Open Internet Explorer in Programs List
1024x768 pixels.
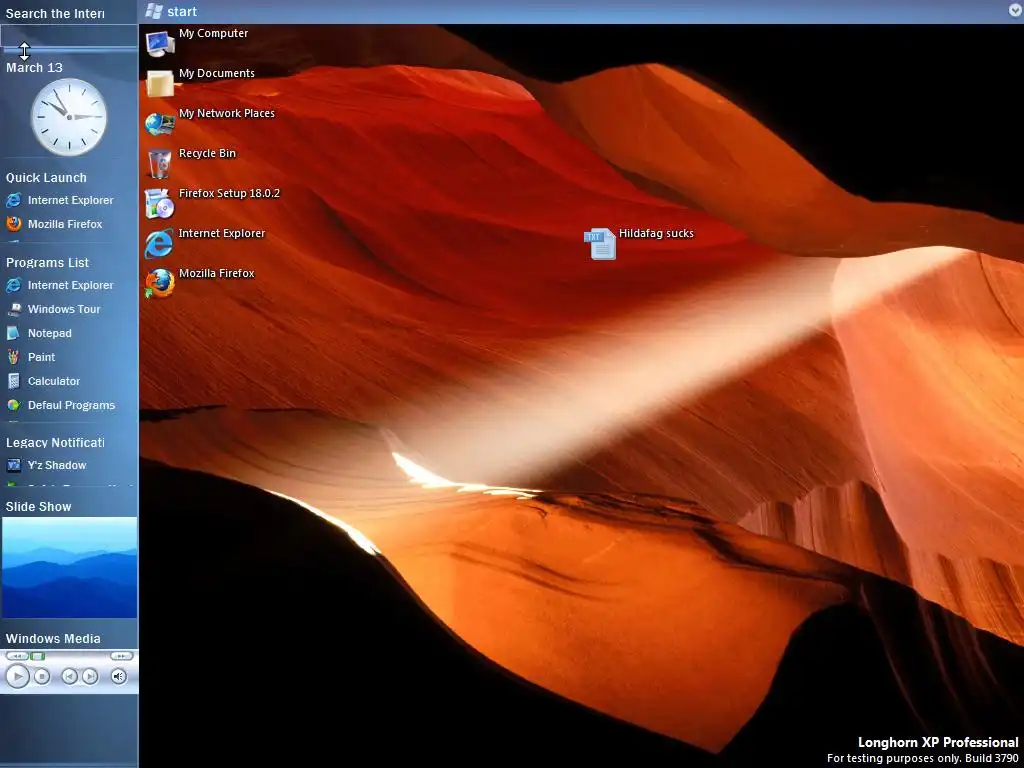59,285
